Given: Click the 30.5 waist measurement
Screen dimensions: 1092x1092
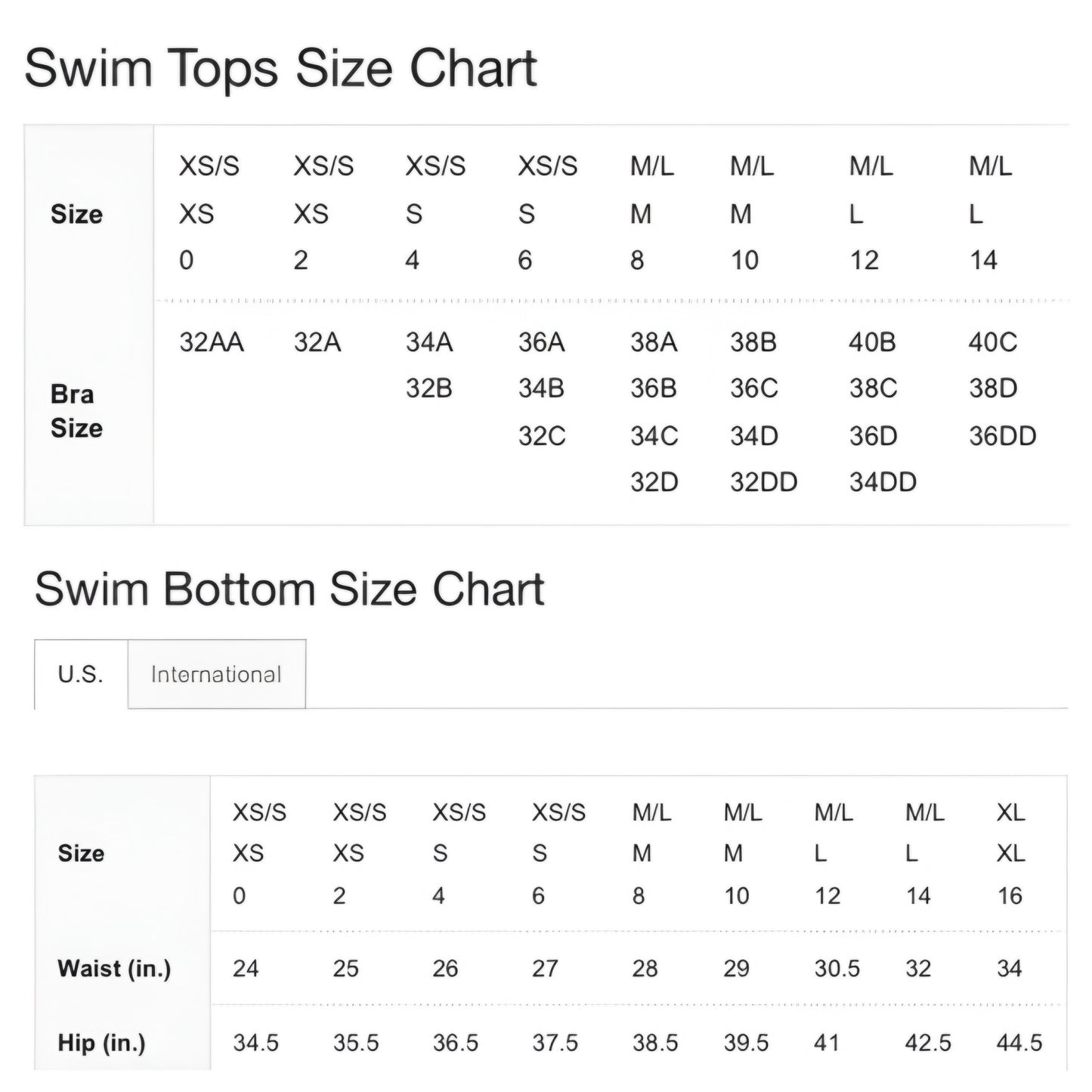Looking at the screenshot, I should 837,968.
